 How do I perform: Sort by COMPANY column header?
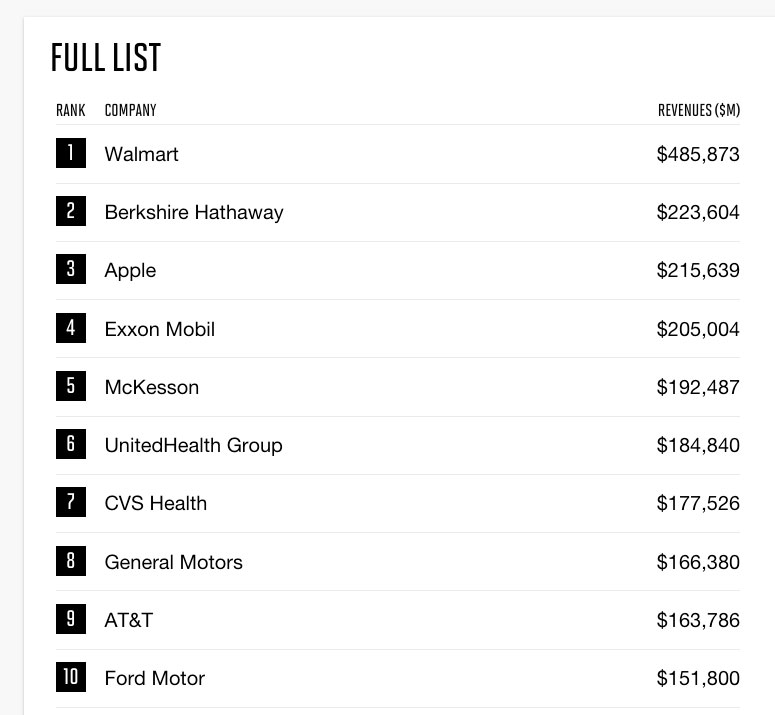tap(130, 110)
